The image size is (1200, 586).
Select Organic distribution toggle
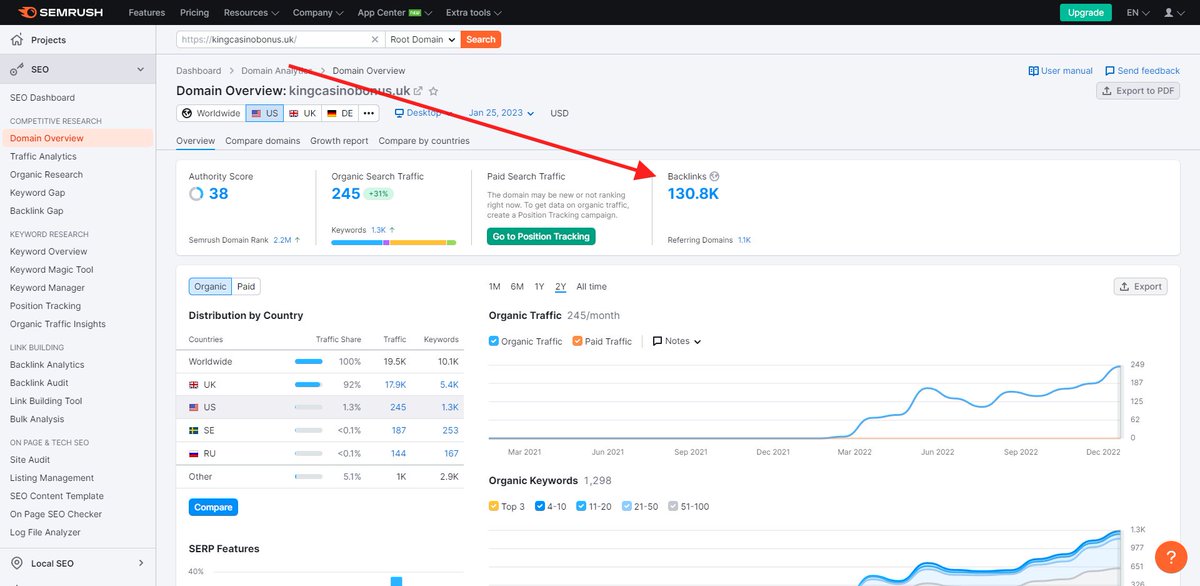(210, 286)
